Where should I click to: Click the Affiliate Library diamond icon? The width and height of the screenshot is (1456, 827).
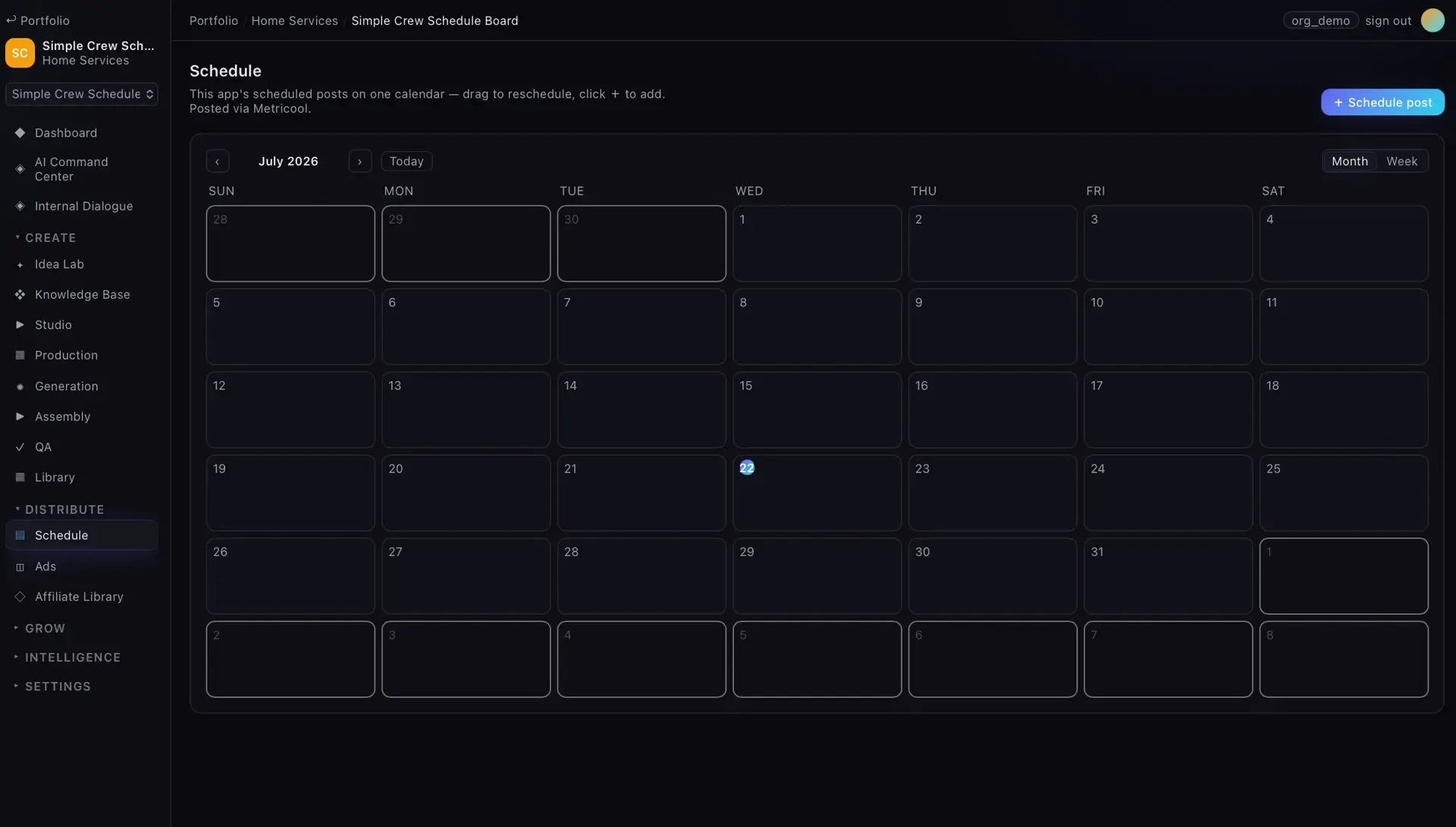pos(20,597)
